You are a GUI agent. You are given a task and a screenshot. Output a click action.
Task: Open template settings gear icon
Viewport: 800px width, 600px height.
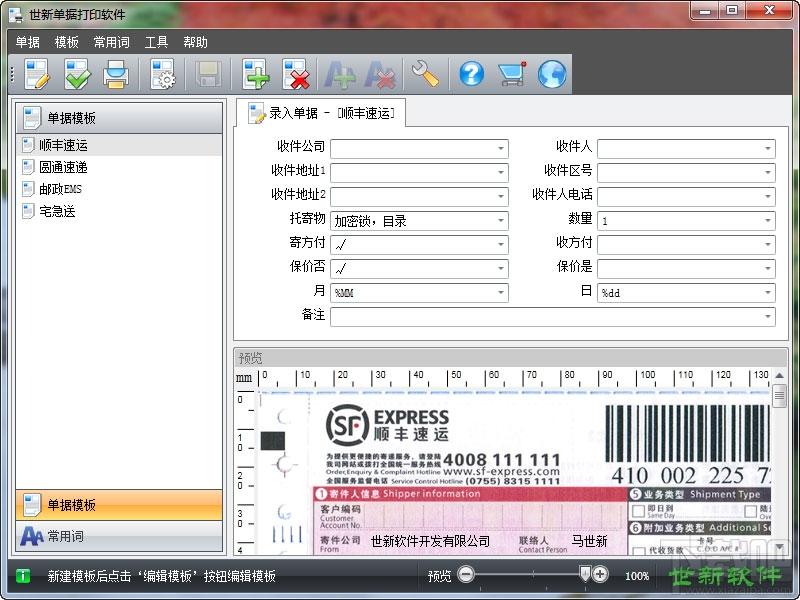tap(163, 74)
